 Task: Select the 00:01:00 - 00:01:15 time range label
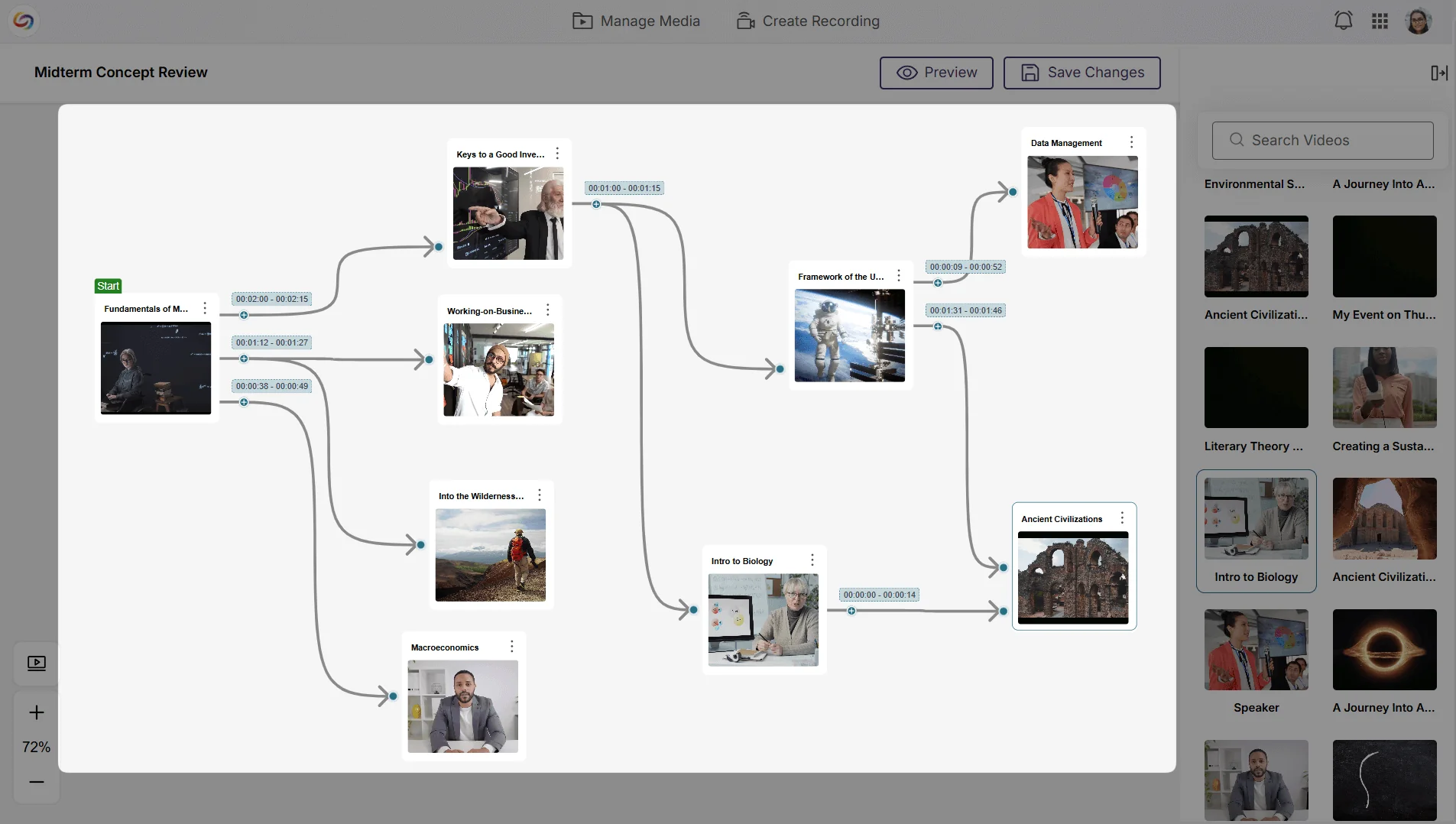click(624, 188)
